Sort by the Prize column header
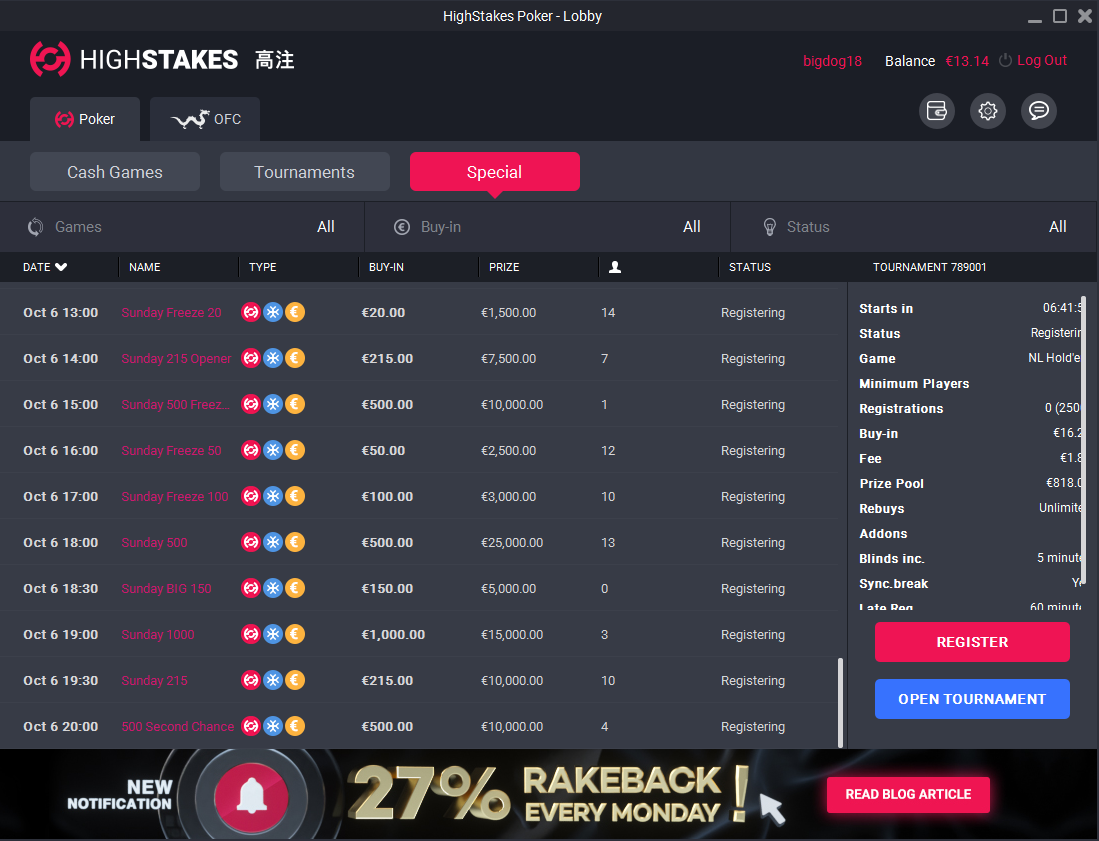This screenshot has width=1099, height=841. [504, 267]
